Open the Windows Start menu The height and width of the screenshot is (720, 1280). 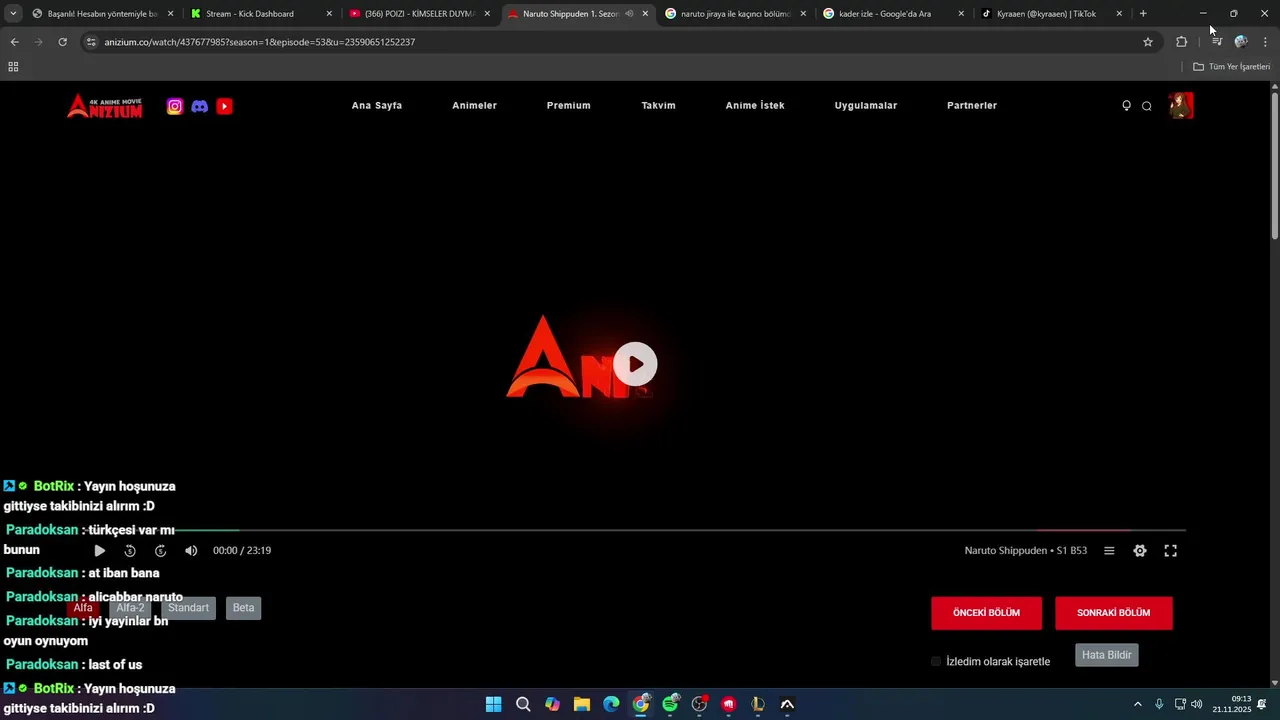click(x=493, y=705)
